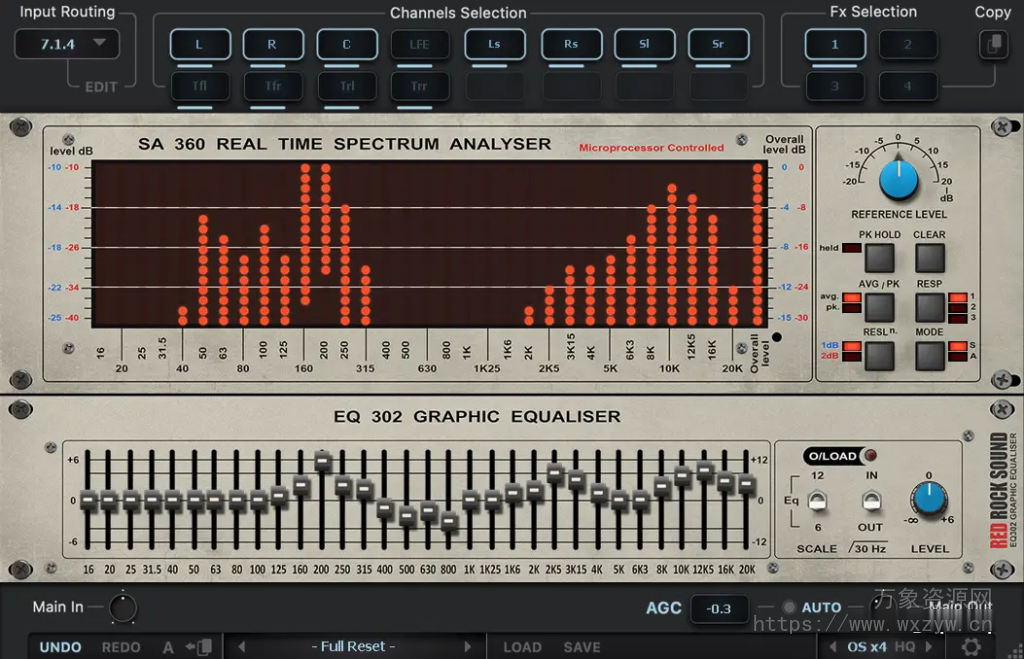
Task: Switch RESLn resolution to 2dB
Action: coord(880,356)
